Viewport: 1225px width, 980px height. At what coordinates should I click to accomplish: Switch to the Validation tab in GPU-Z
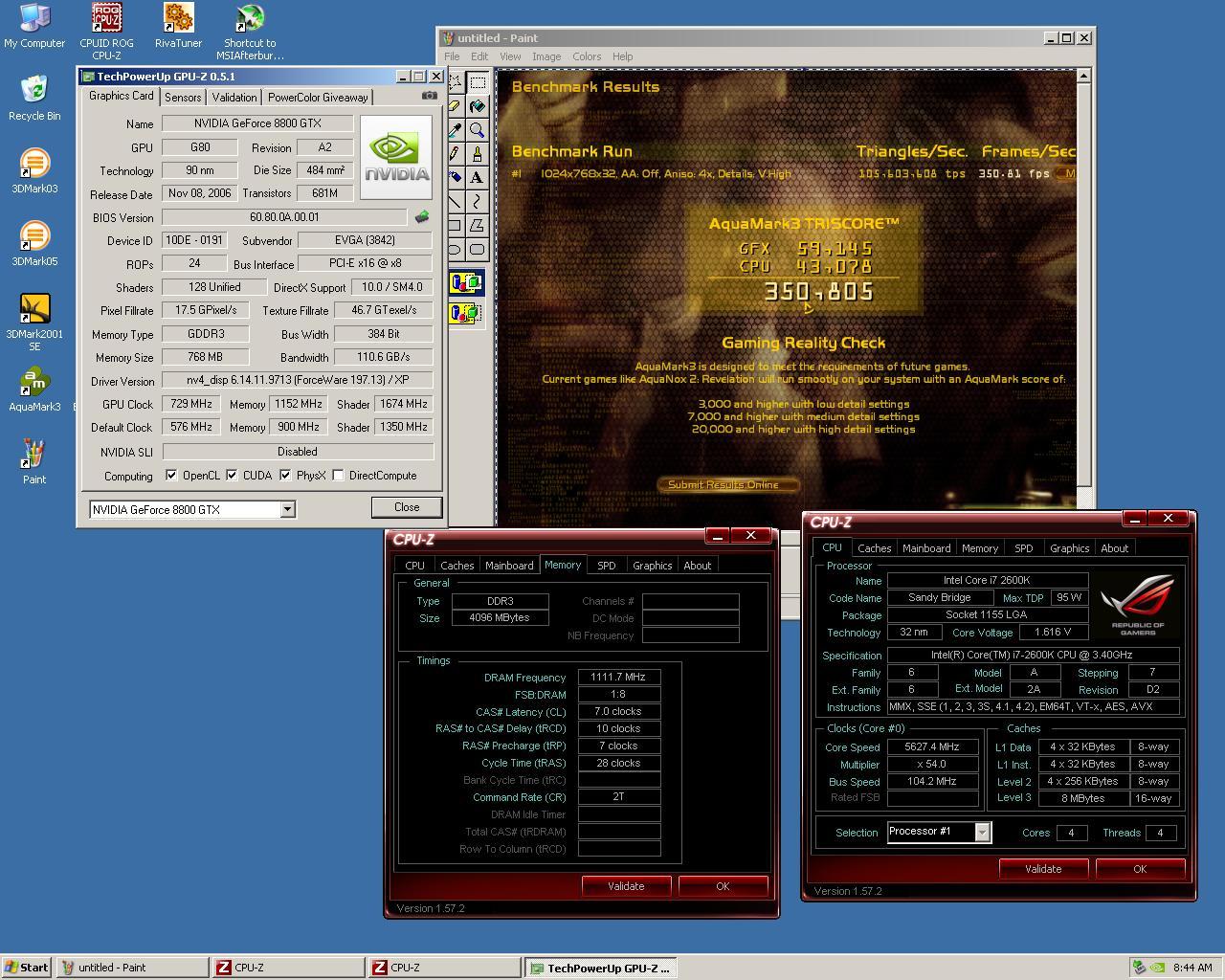[234, 98]
